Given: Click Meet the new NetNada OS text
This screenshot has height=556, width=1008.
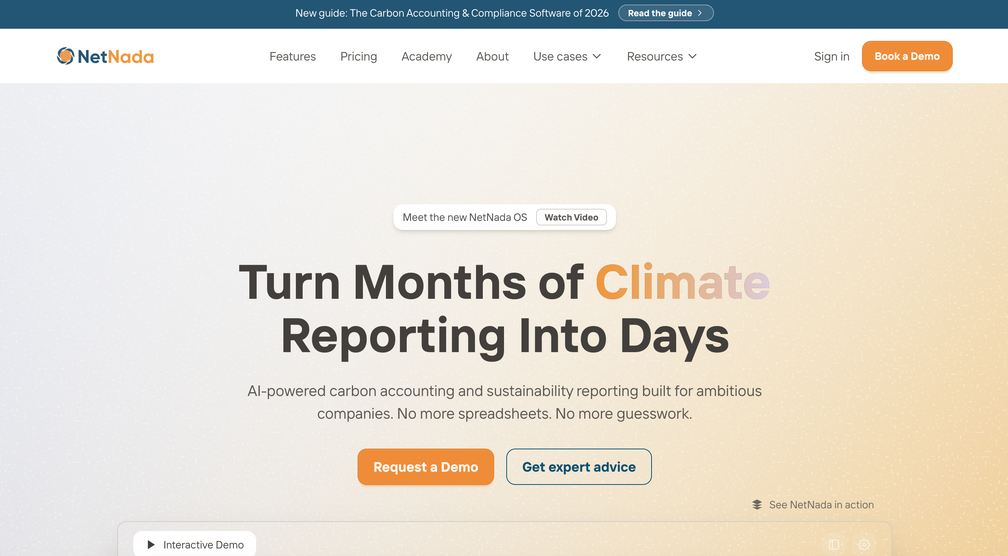Looking at the screenshot, I should pos(465,217).
